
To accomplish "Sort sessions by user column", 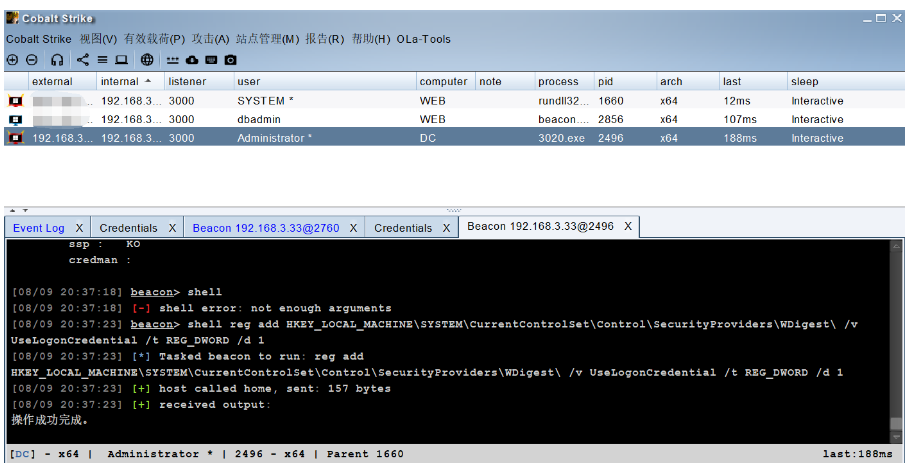I will [x=325, y=82].
